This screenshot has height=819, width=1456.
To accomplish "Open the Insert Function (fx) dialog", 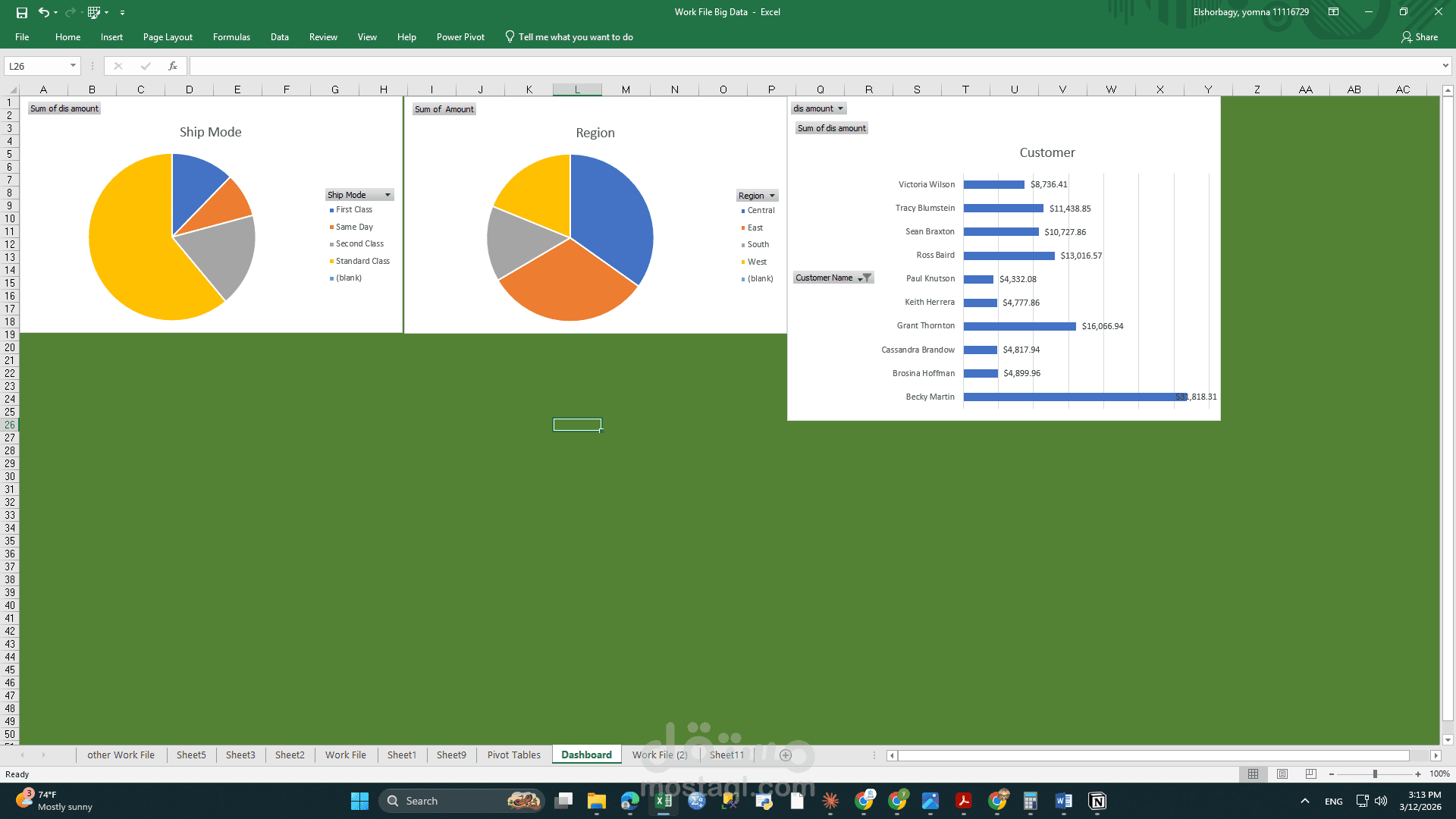I will click(x=173, y=66).
